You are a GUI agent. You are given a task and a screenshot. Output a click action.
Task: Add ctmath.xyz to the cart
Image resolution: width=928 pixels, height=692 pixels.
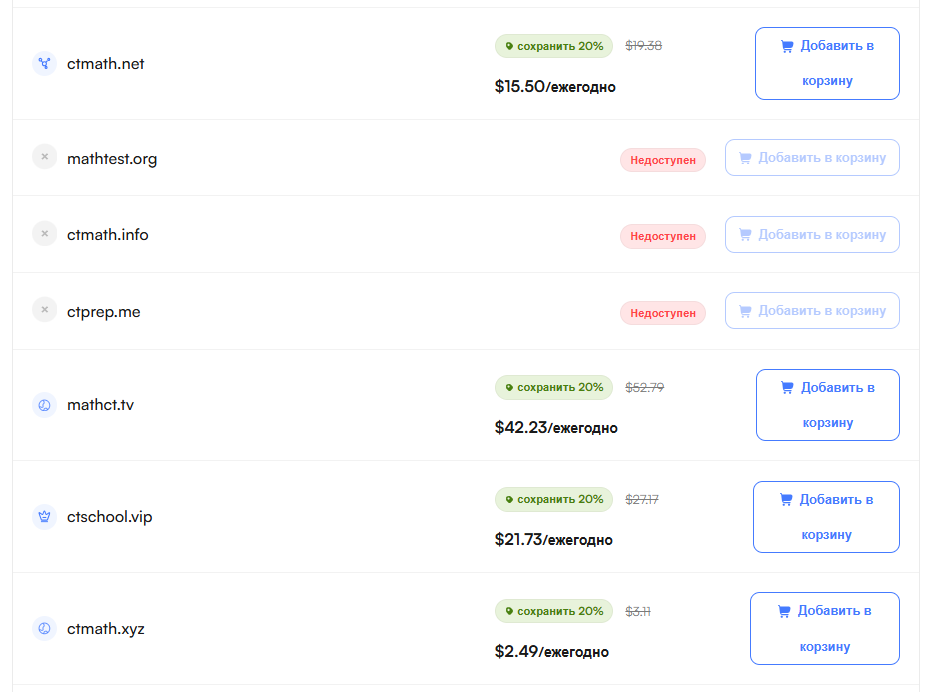point(824,629)
